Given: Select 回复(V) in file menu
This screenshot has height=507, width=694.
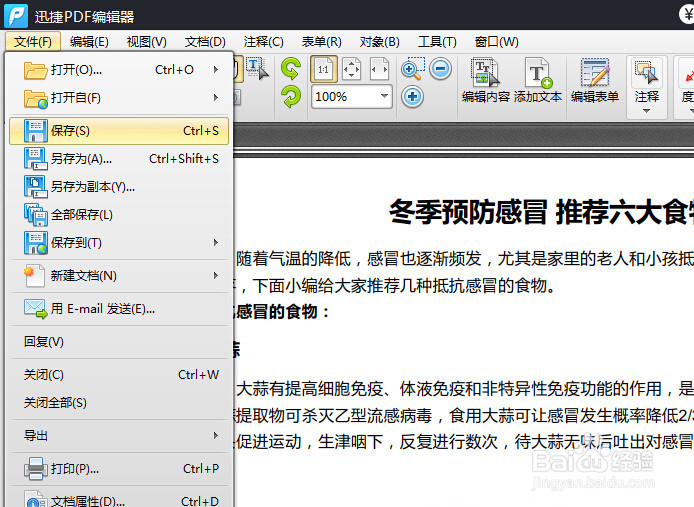Looking at the screenshot, I should (x=119, y=342).
